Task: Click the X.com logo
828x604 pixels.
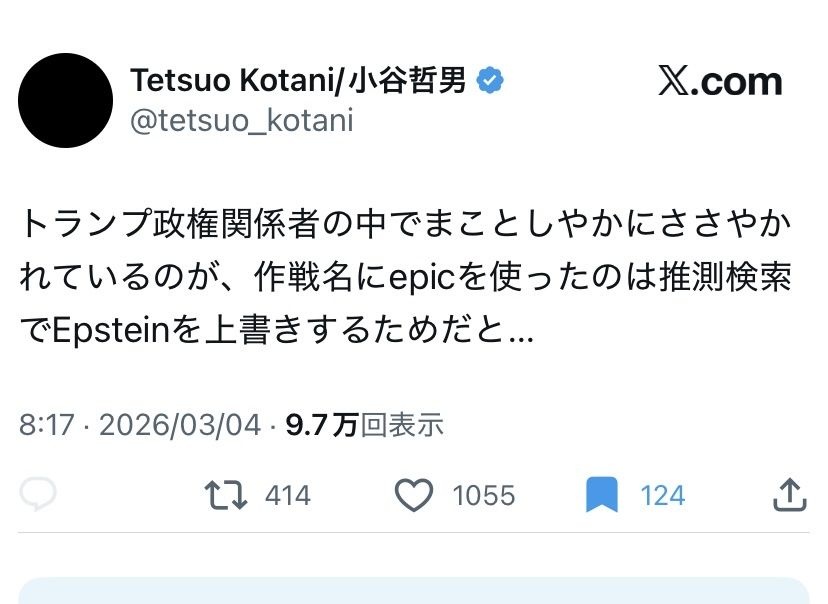Action: pyautogui.click(x=720, y=82)
